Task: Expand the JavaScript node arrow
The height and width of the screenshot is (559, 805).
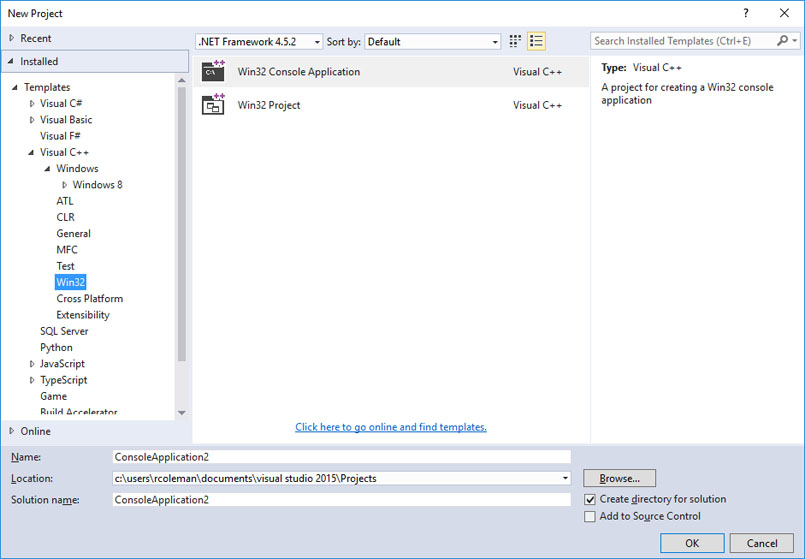Action: [32, 364]
